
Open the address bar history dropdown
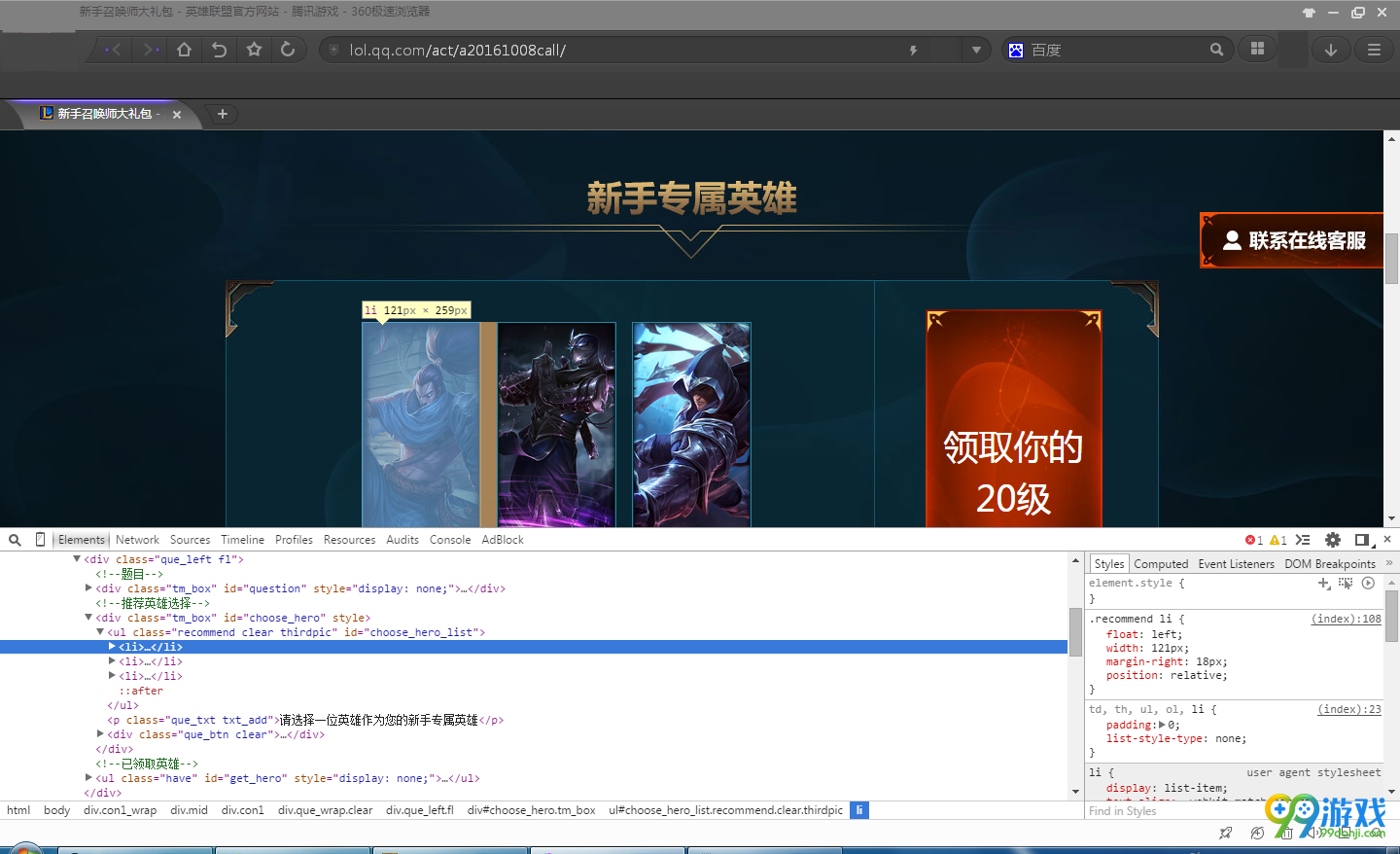pos(976,50)
